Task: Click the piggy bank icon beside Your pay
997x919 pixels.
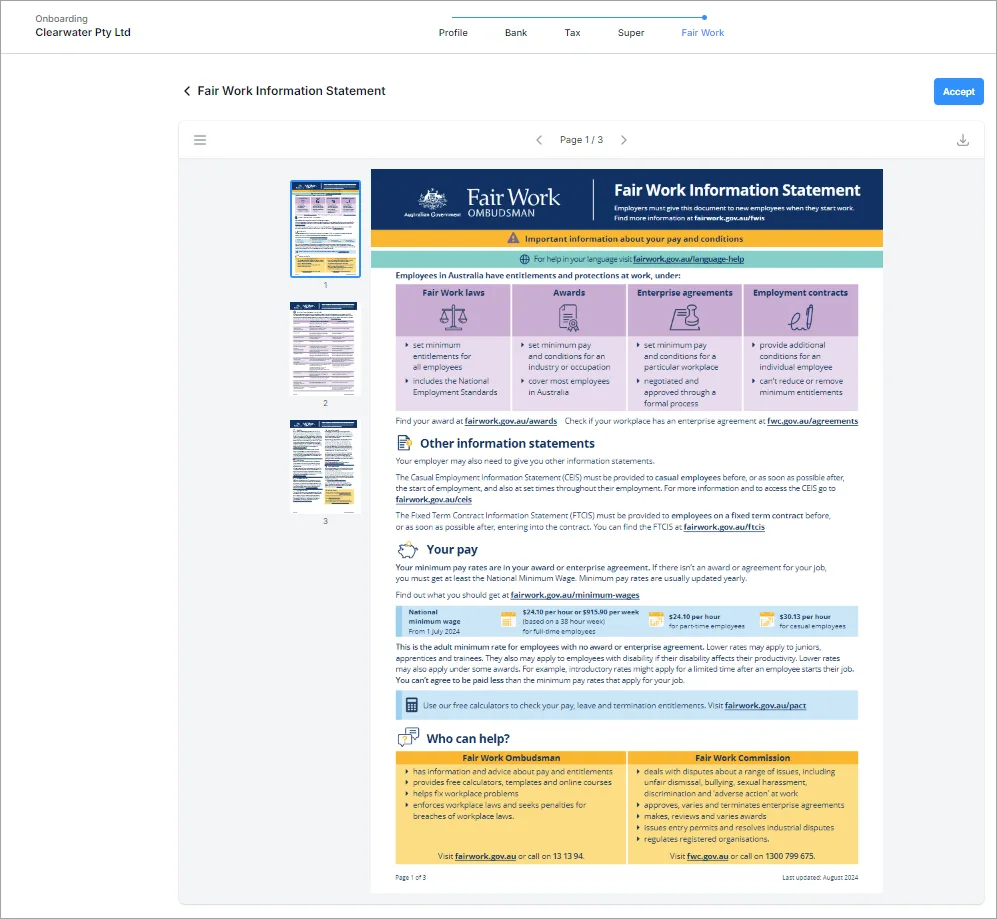Action: click(408, 549)
